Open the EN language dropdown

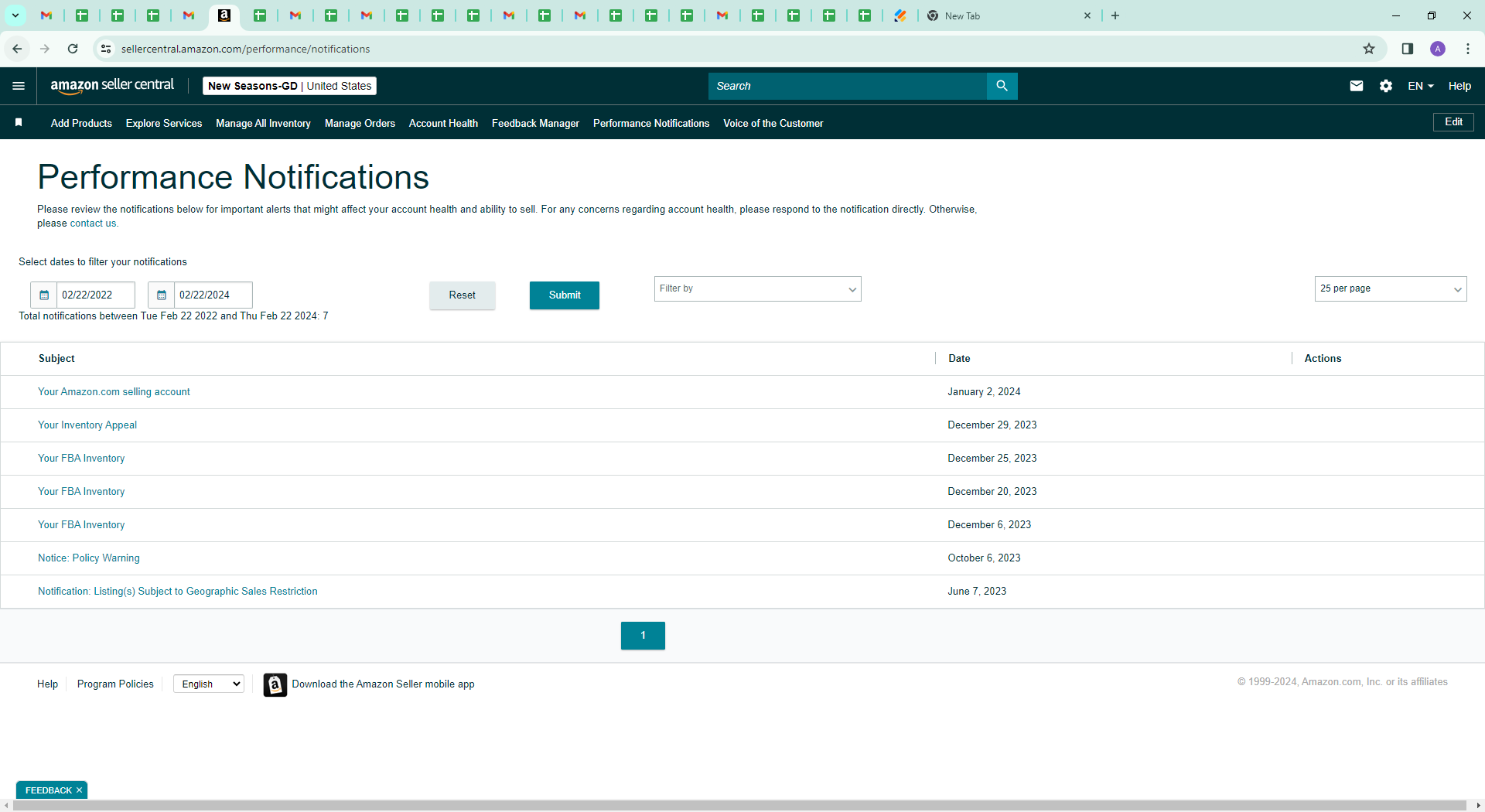[1421, 86]
